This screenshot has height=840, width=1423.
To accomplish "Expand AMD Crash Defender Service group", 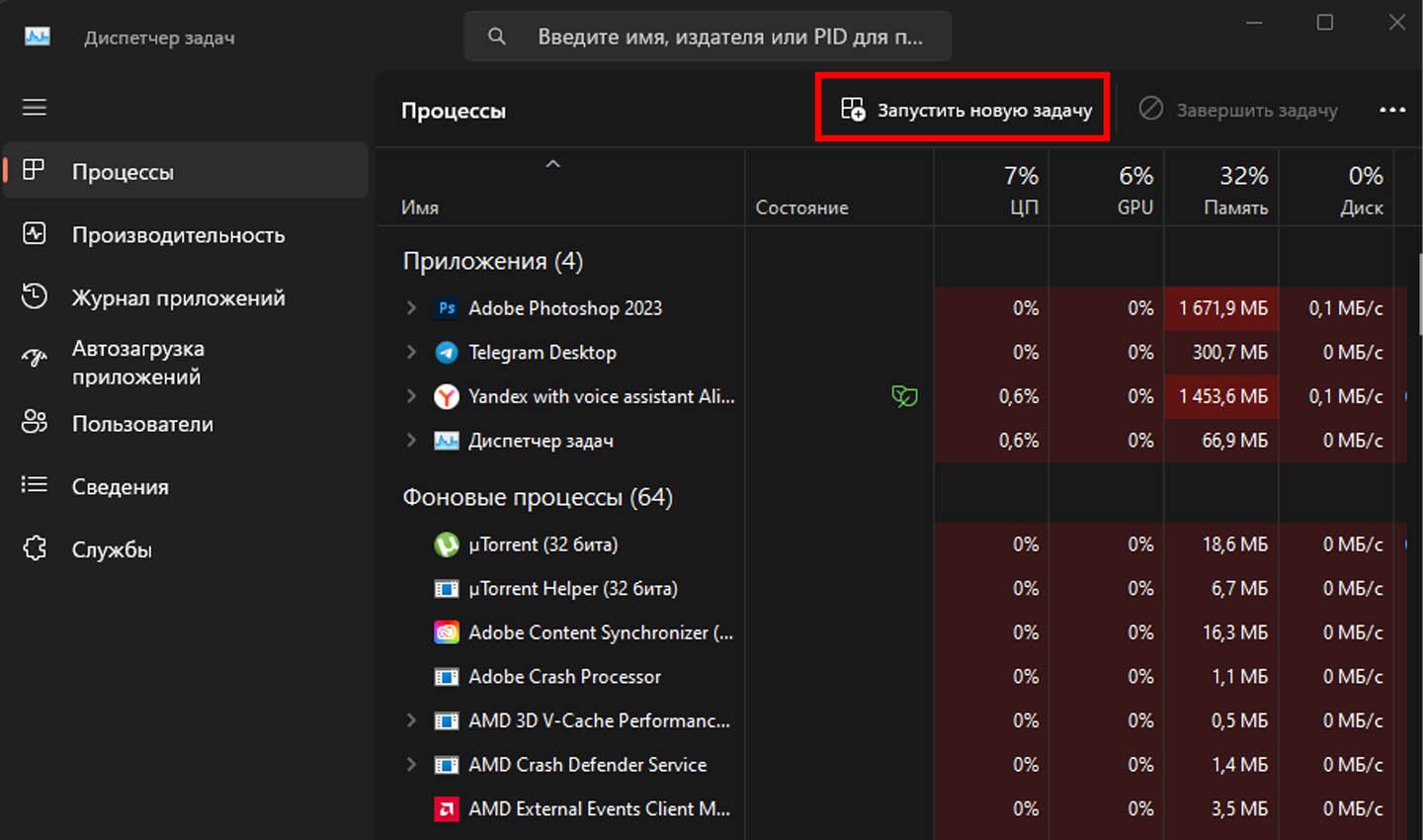I will pos(411,765).
